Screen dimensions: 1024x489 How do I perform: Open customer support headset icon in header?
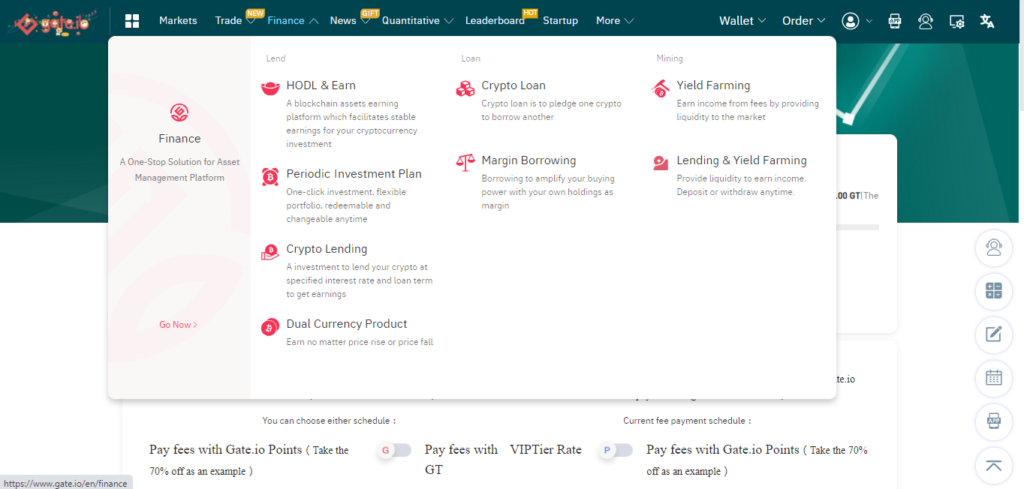[x=925, y=21]
